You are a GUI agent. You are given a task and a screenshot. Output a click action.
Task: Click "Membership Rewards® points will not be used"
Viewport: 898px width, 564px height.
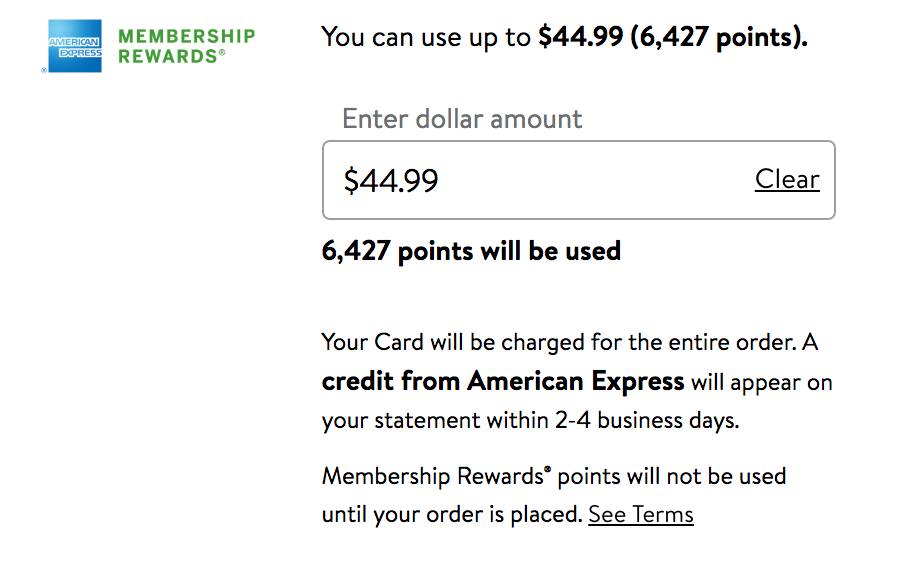pyautogui.click(x=553, y=476)
